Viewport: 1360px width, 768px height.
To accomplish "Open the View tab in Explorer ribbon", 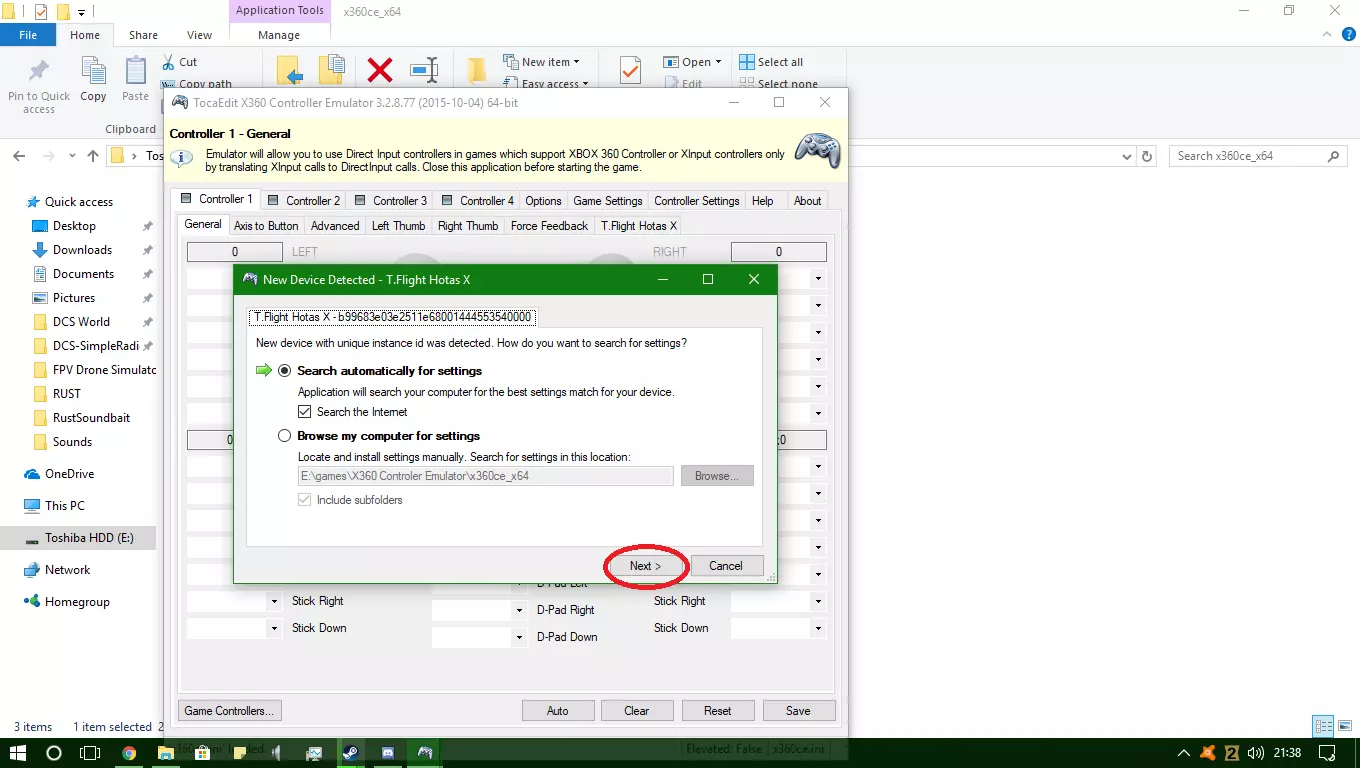I will pyautogui.click(x=200, y=35).
